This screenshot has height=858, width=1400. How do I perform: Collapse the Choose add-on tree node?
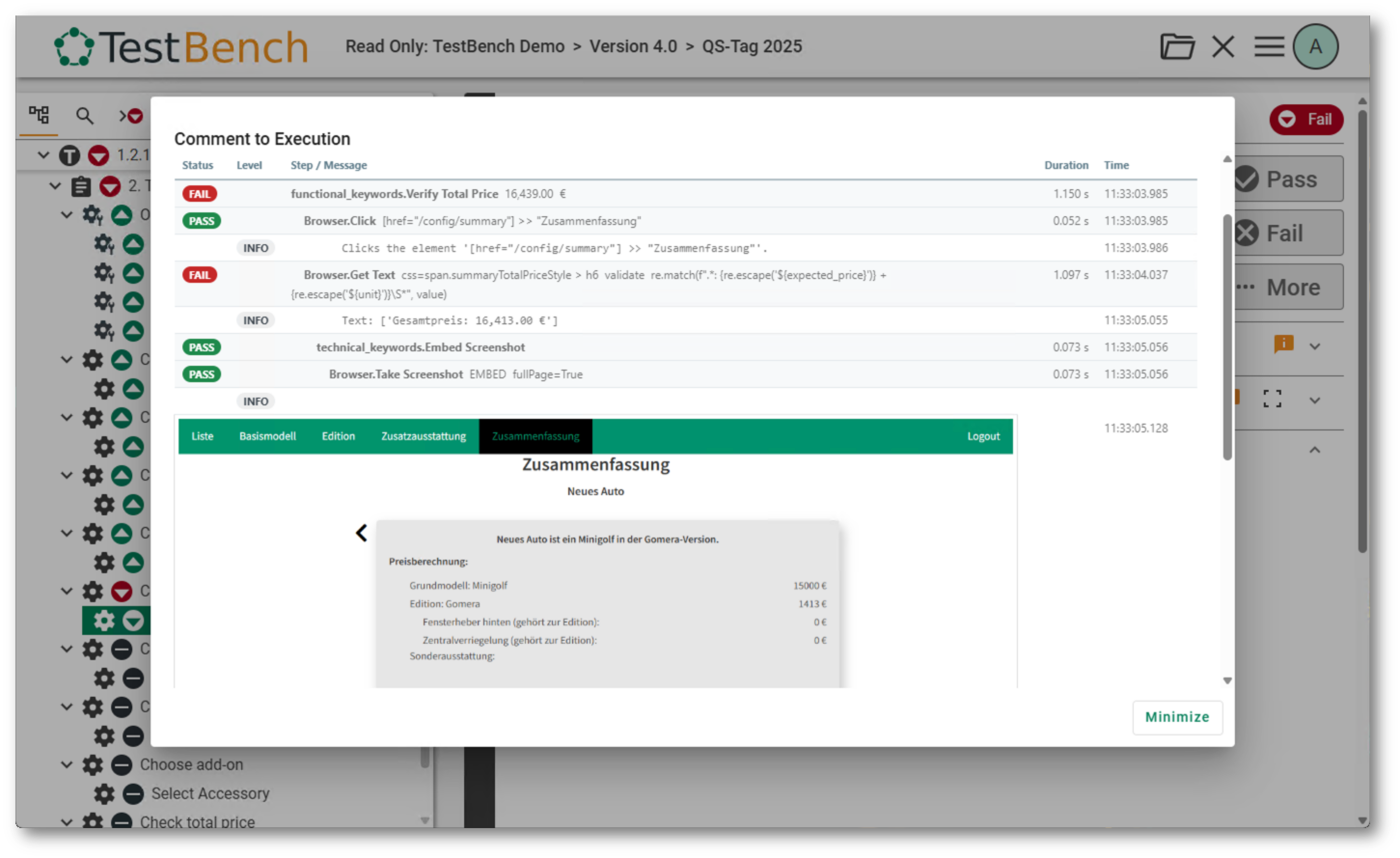(x=67, y=765)
